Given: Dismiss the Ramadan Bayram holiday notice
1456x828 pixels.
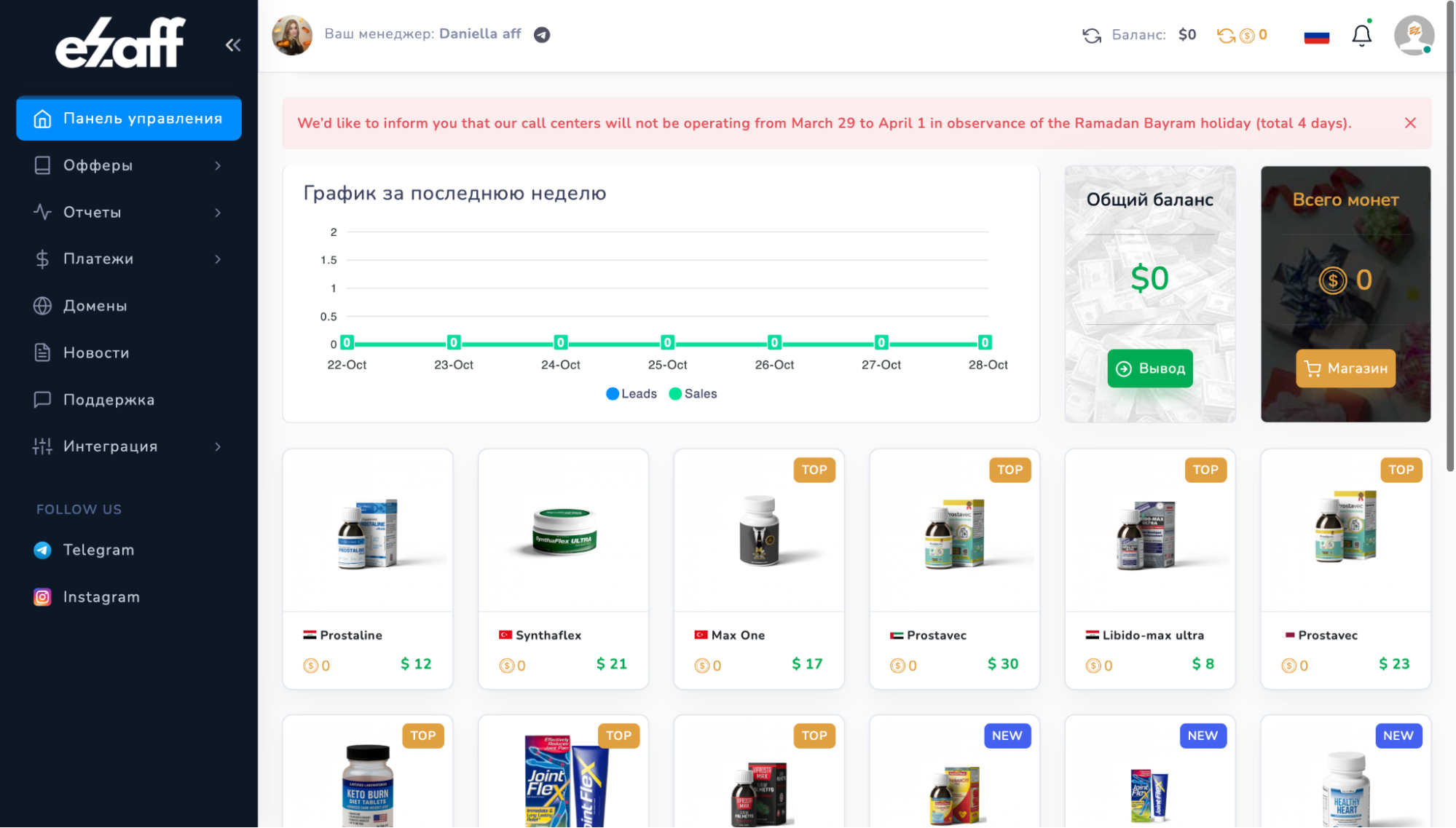Looking at the screenshot, I should [x=1410, y=123].
